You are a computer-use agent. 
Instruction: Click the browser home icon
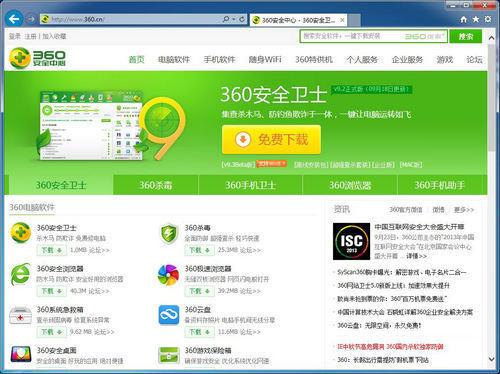(x=464, y=19)
